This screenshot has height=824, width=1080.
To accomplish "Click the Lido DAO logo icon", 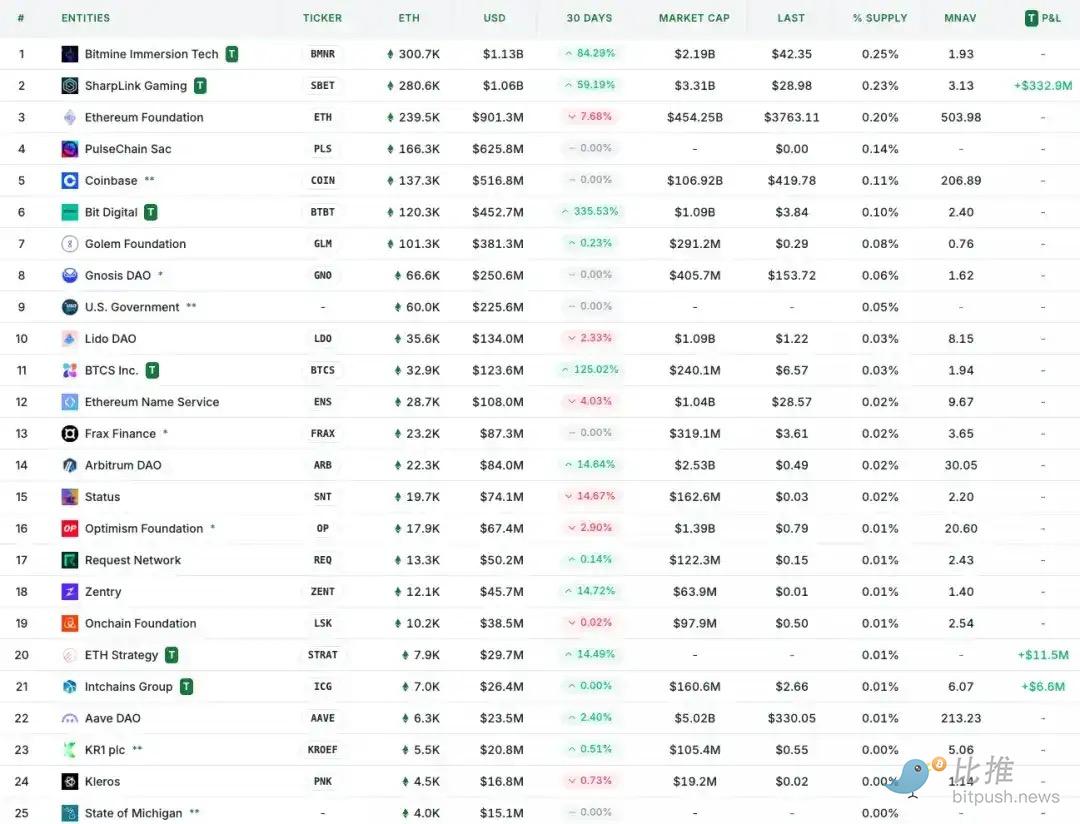I will pyautogui.click(x=70, y=339).
